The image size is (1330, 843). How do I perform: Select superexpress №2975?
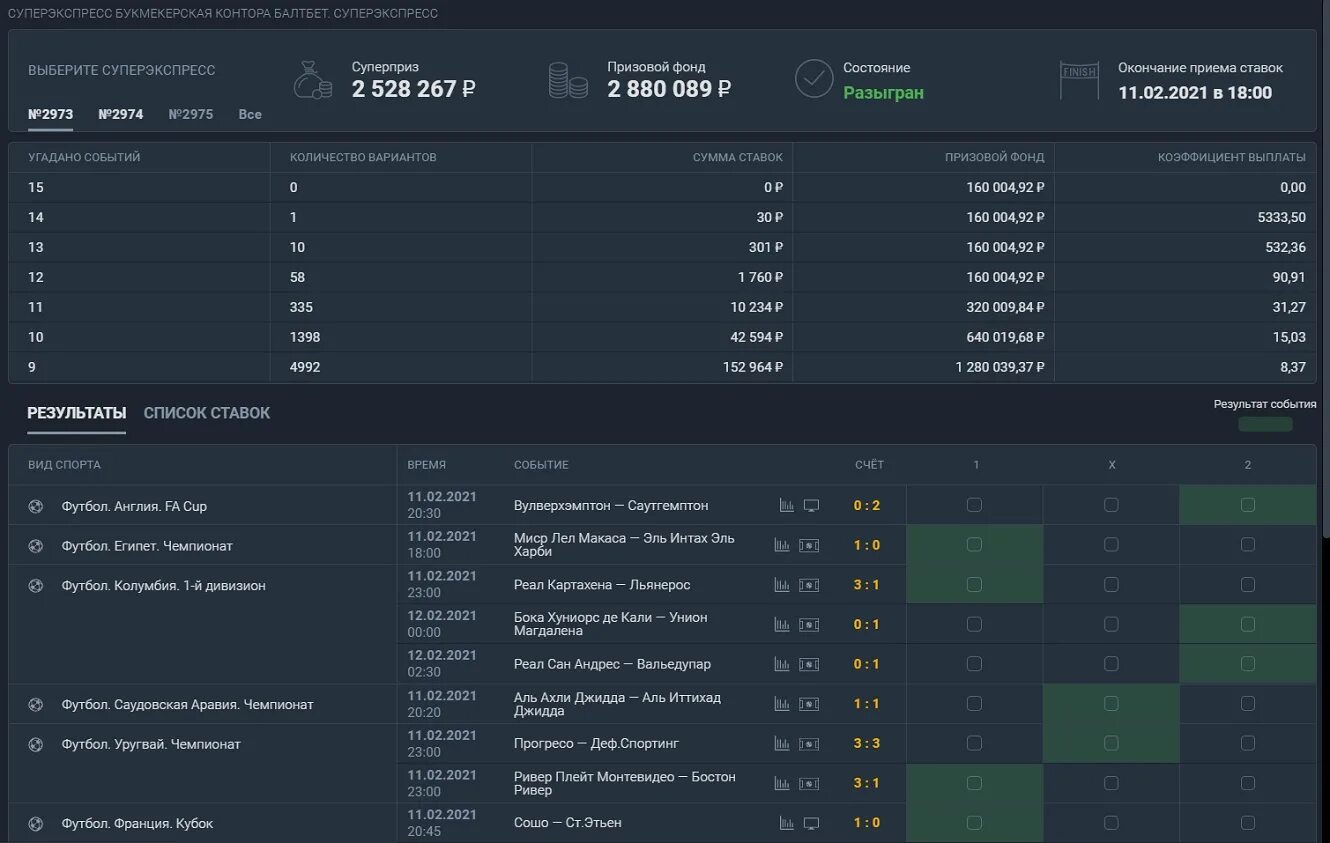click(191, 114)
